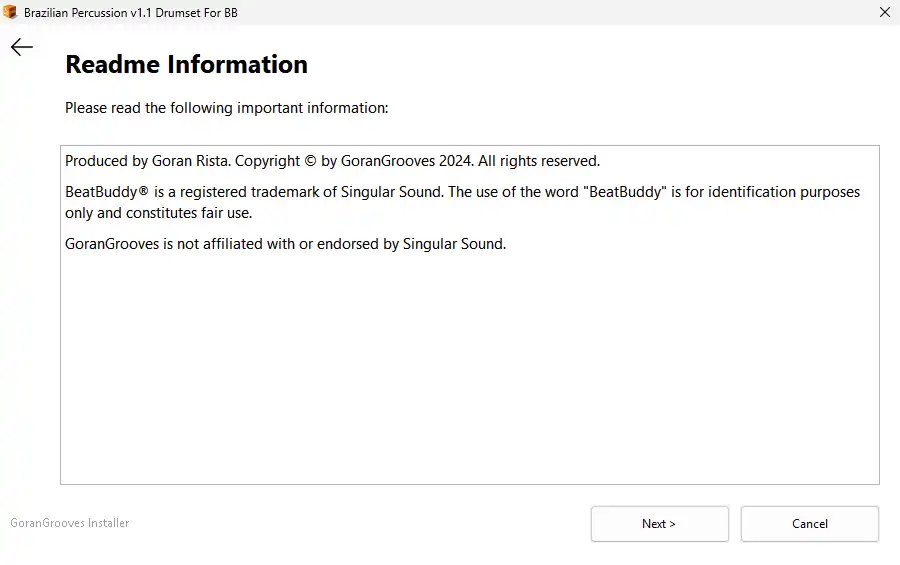Abort setup with the Cancel button
This screenshot has height=565, width=900.
pos(809,524)
